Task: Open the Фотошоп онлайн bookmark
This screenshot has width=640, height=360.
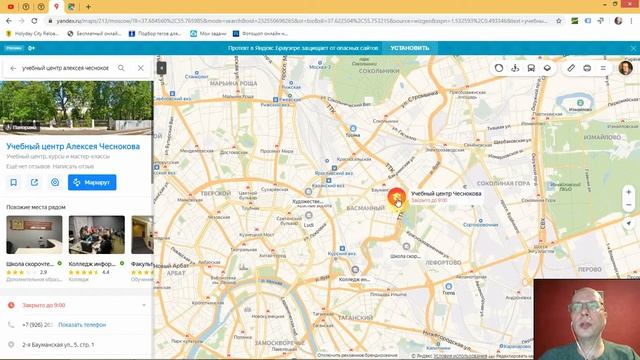Action: point(260,33)
